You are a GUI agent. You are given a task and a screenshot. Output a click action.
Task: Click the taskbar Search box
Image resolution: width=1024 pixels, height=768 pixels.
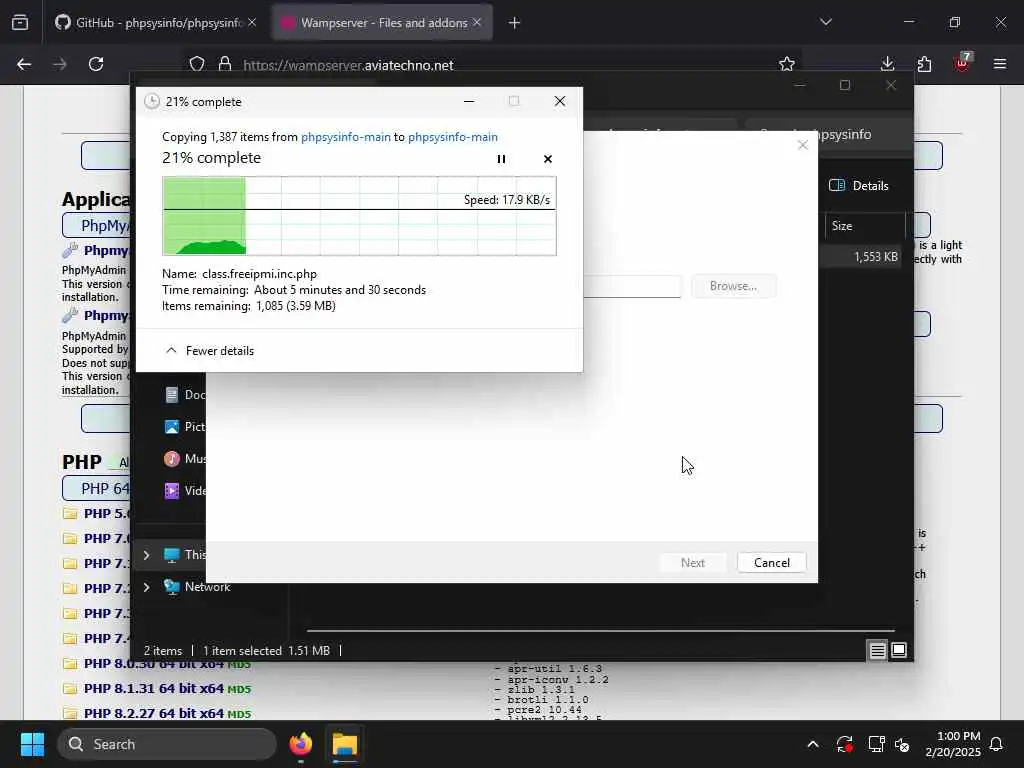click(x=167, y=744)
